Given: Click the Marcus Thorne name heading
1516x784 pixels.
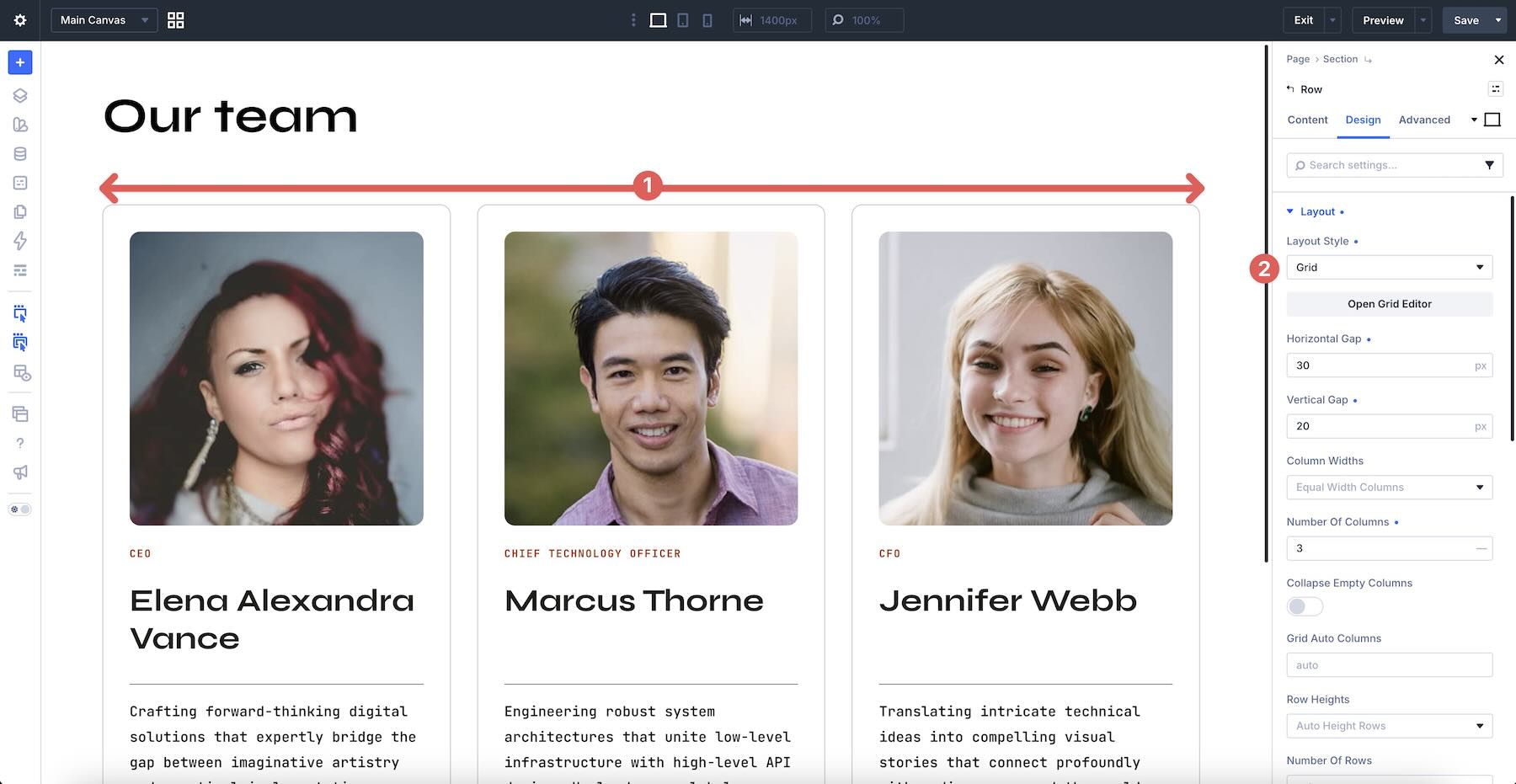Looking at the screenshot, I should (634, 600).
